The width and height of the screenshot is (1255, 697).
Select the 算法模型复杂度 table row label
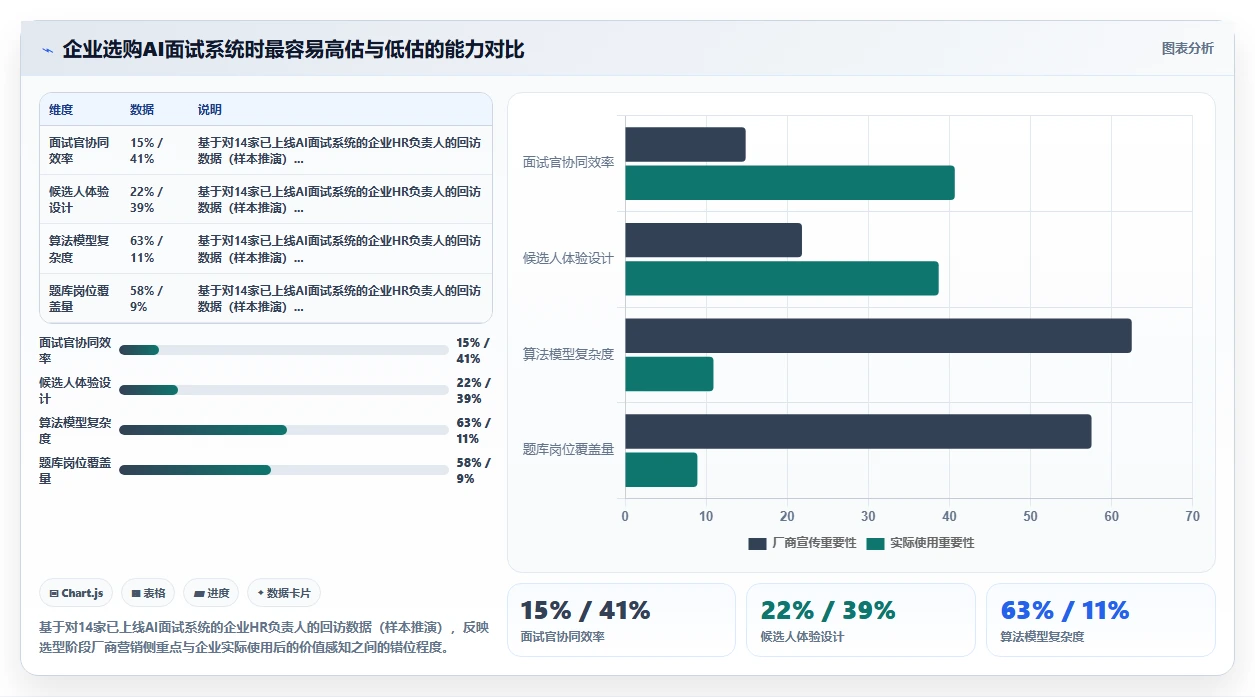click(x=79, y=249)
